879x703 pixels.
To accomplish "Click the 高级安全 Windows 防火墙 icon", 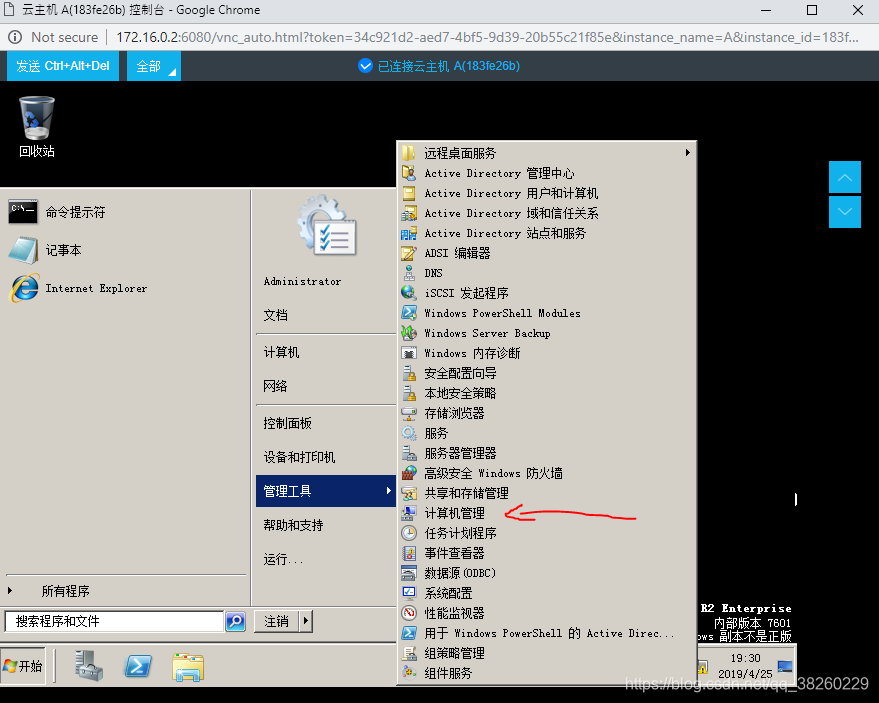I will pyautogui.click(x=409, y=473).
